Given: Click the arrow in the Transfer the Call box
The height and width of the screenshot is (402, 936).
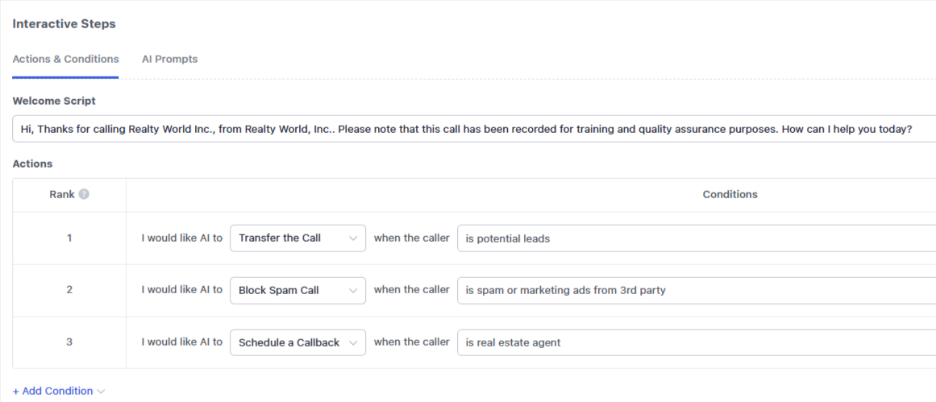Looking at the screenshot, I should [x=353, y=239].
